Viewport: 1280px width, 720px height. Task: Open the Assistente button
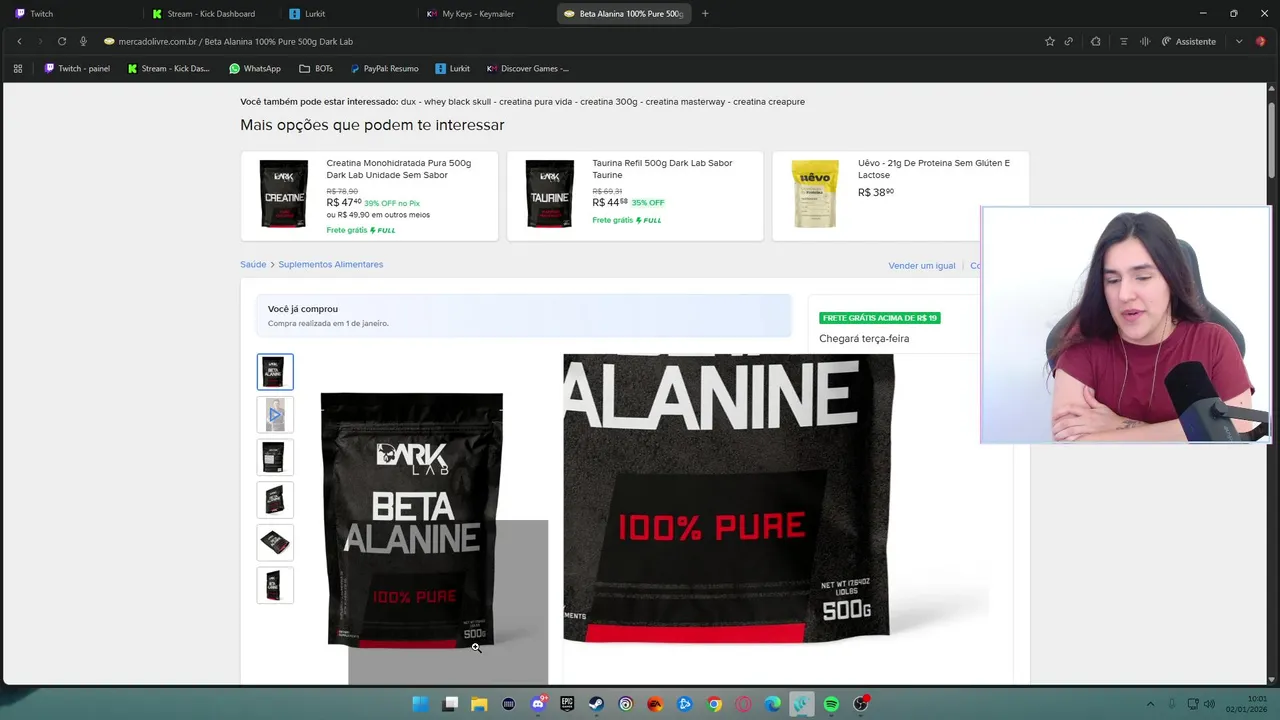coord(1188,41)
